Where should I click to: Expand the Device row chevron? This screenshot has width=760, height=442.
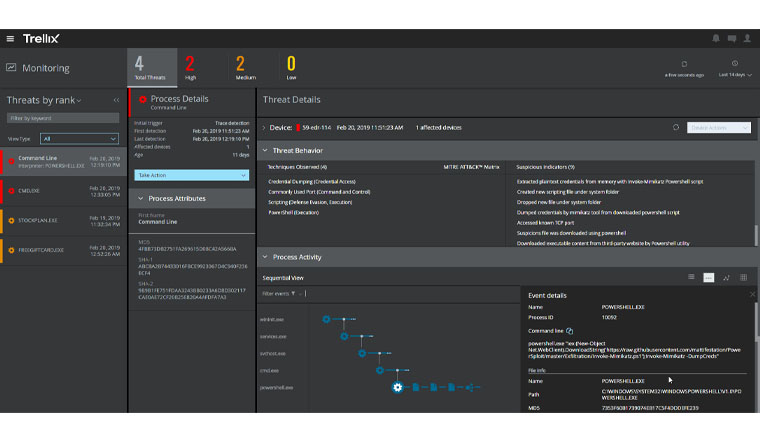point(264,128)
